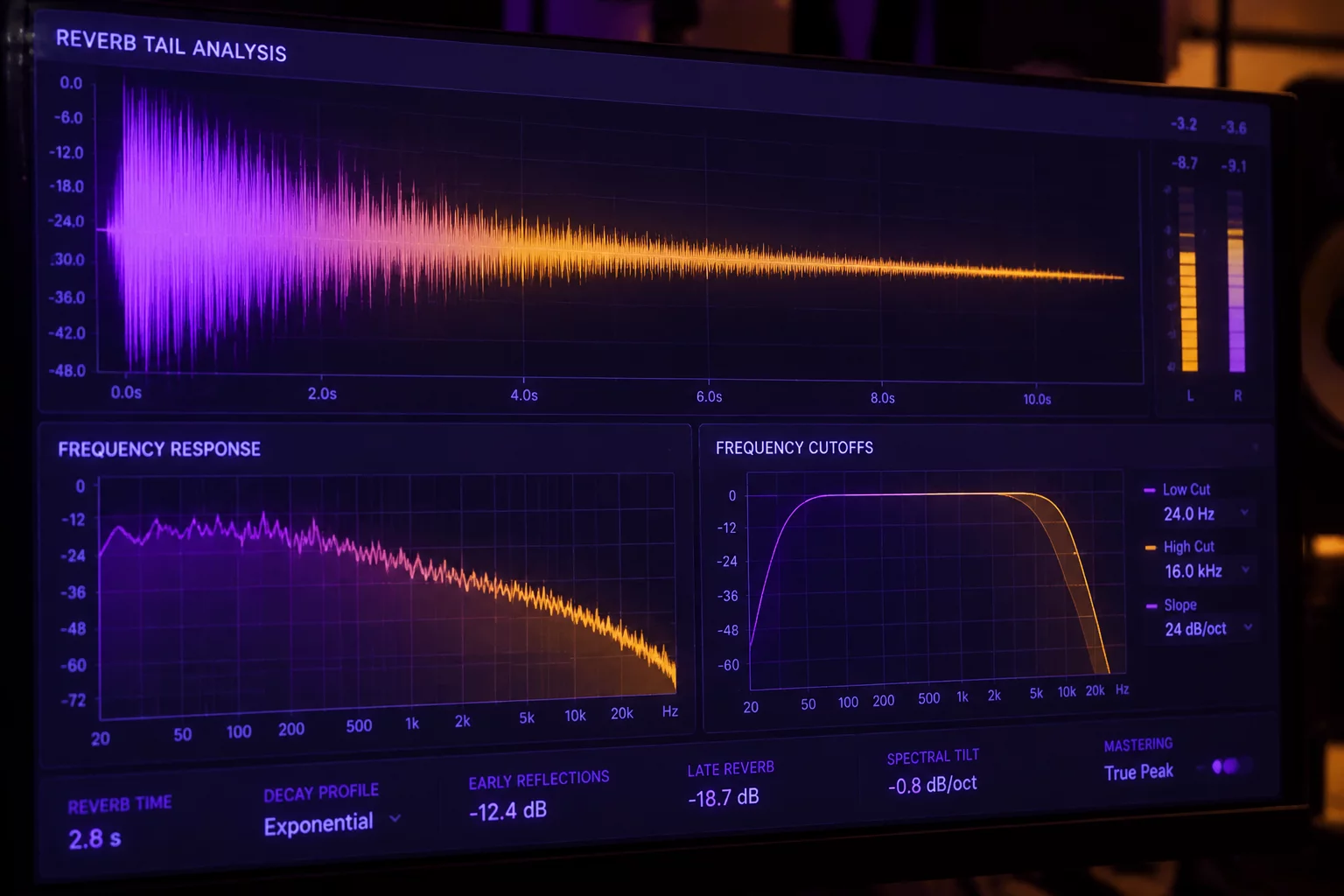Click the -24.0 label on waveform dB axis
The height and width of the screenshot is (896, 1344).
coord(66,221)
